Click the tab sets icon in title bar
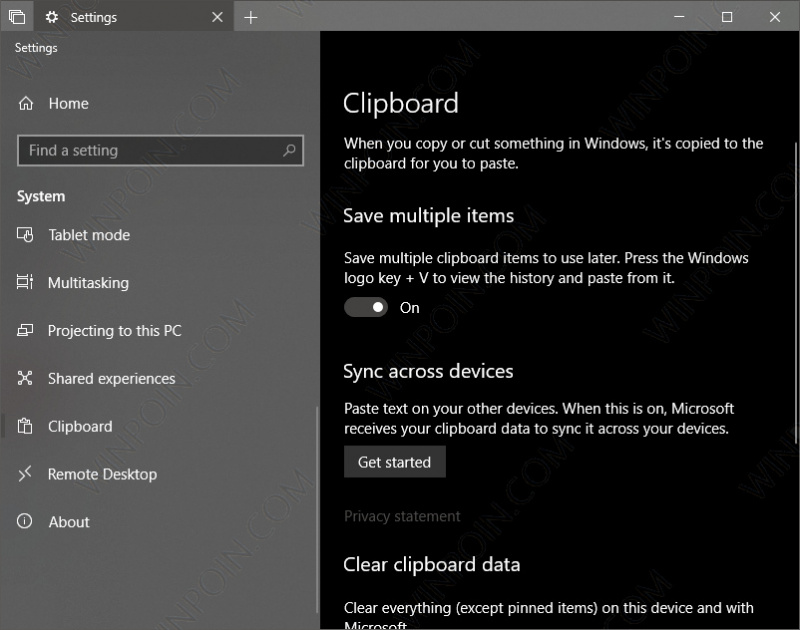Viewport: 800px width, 630px height. click(x=17, y=17)
